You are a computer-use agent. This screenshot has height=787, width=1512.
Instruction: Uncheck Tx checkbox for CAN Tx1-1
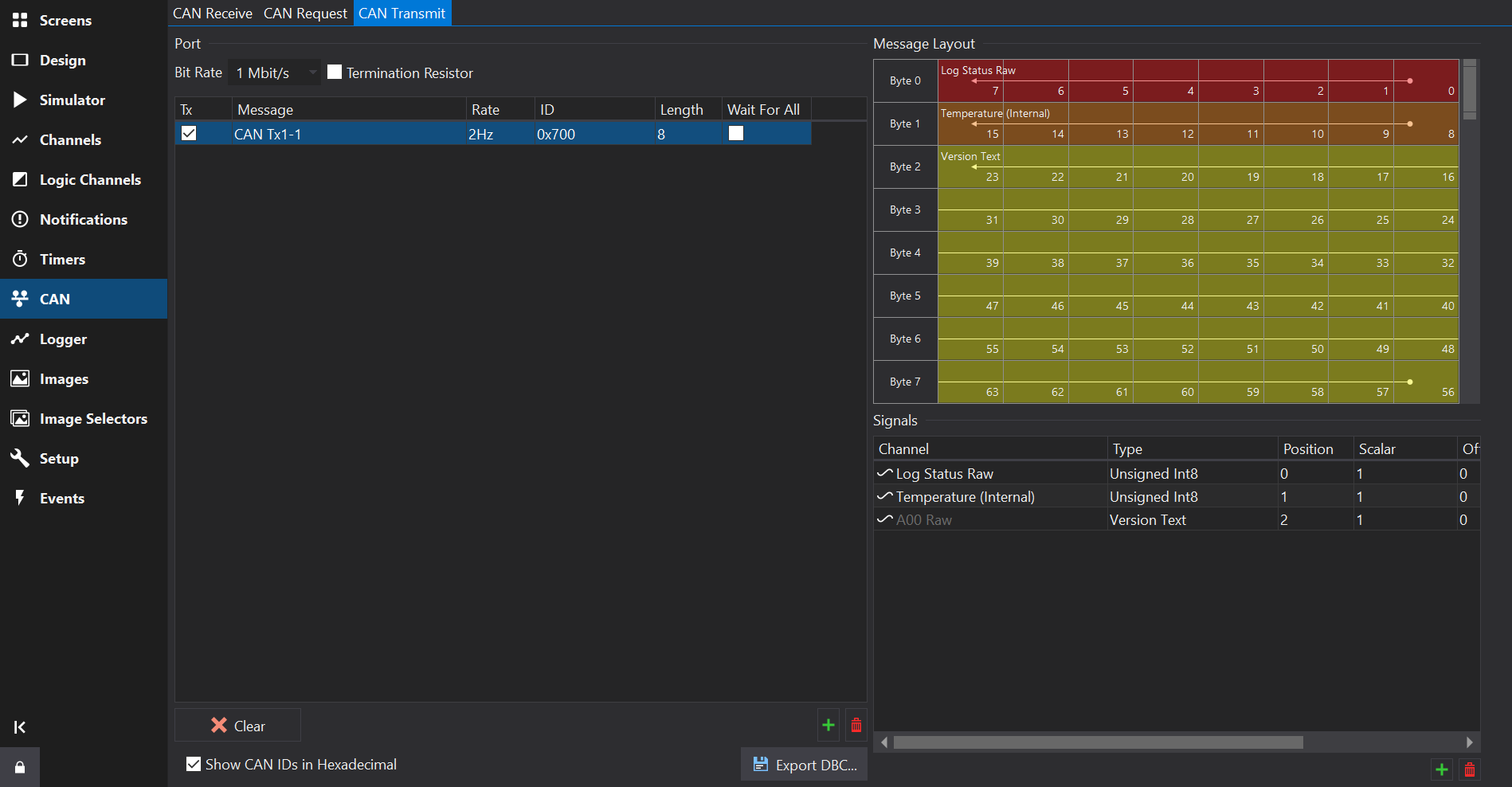coord(189,134)
